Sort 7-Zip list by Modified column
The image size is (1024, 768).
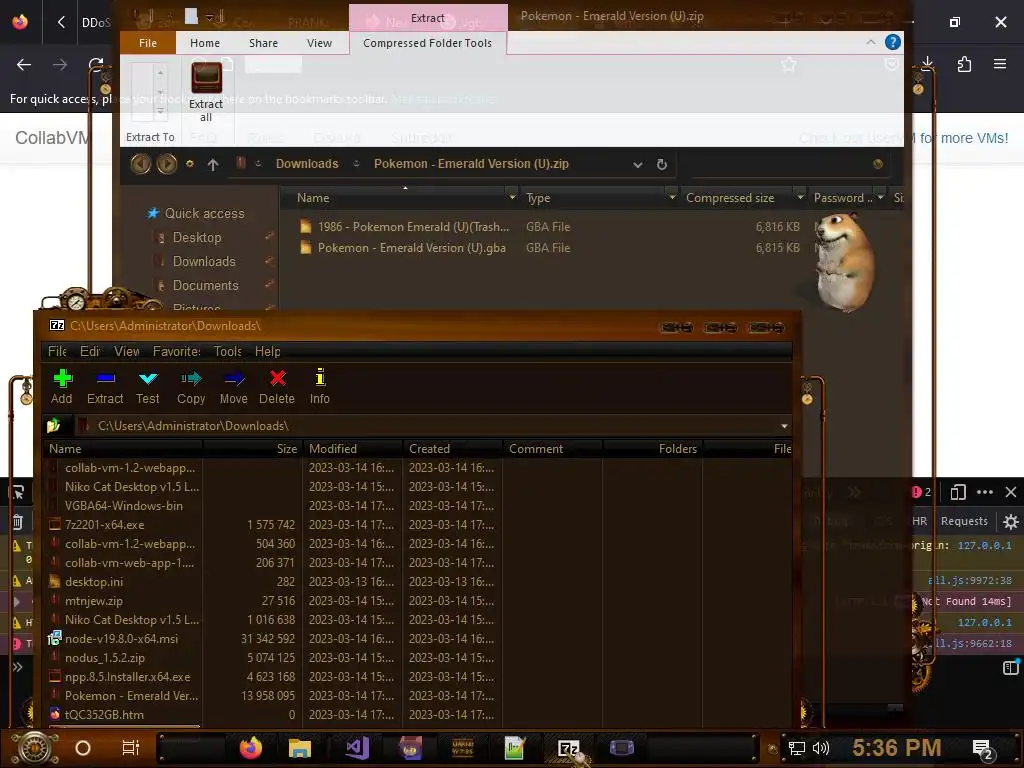[353, 449]
